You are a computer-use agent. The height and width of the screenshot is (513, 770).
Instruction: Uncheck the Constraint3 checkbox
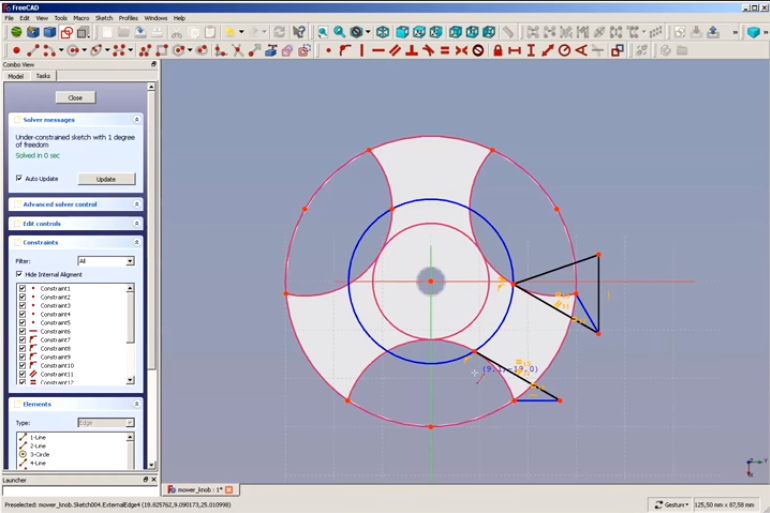[22, 305]
